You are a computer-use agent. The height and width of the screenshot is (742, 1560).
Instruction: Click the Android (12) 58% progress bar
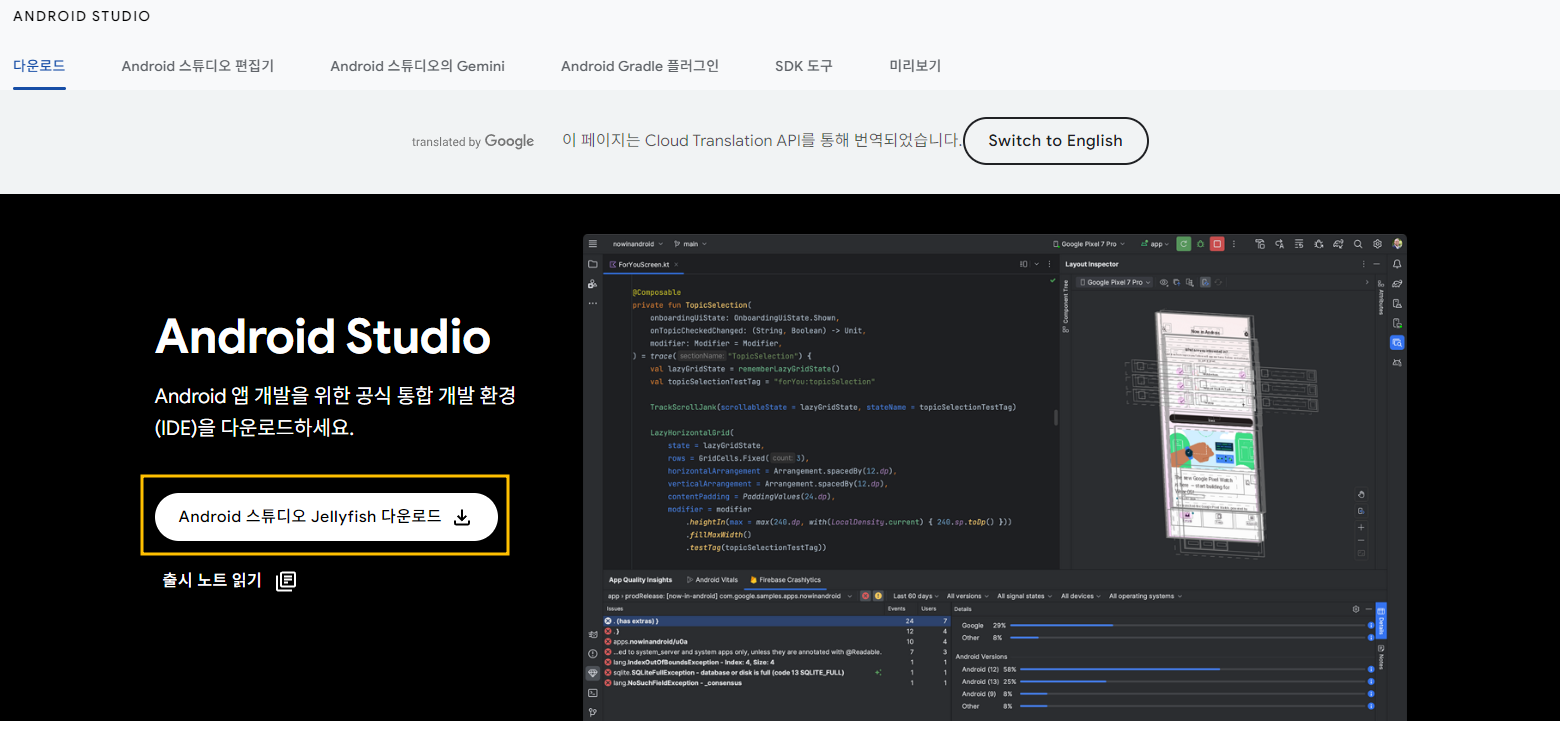[1192, 669]
